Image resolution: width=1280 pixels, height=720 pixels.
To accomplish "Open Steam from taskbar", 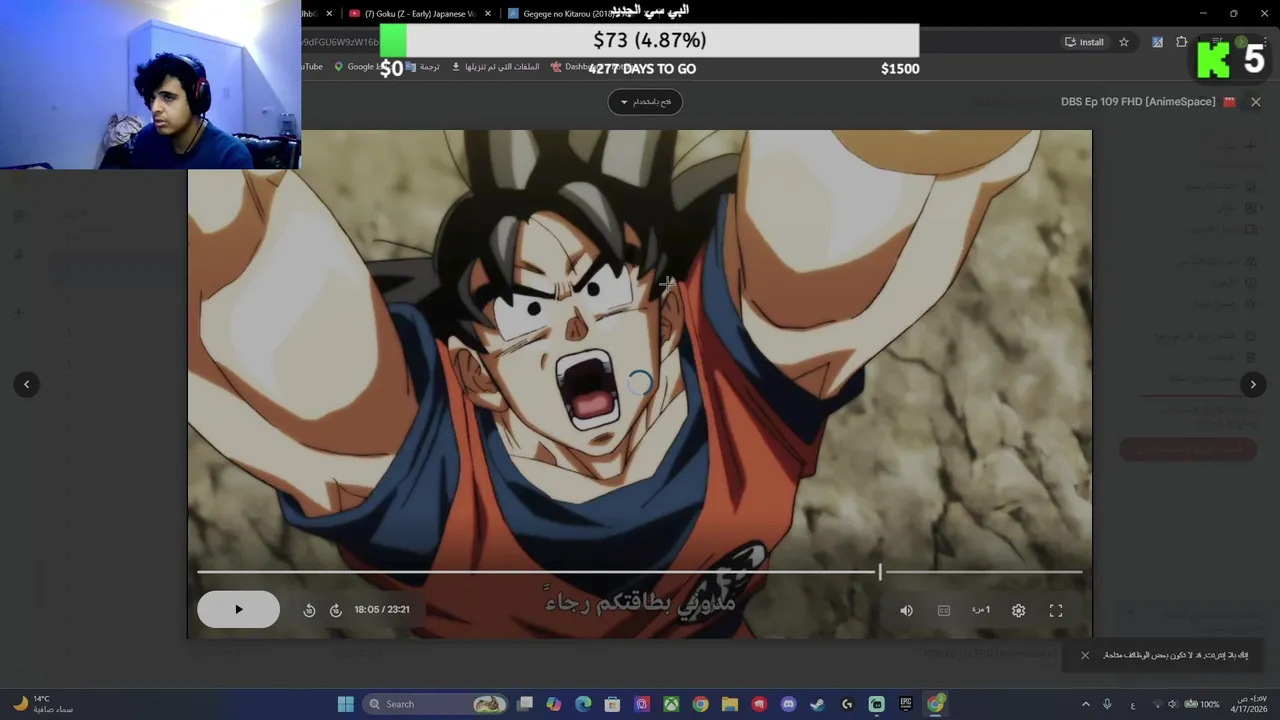I will tap(817, 704).
